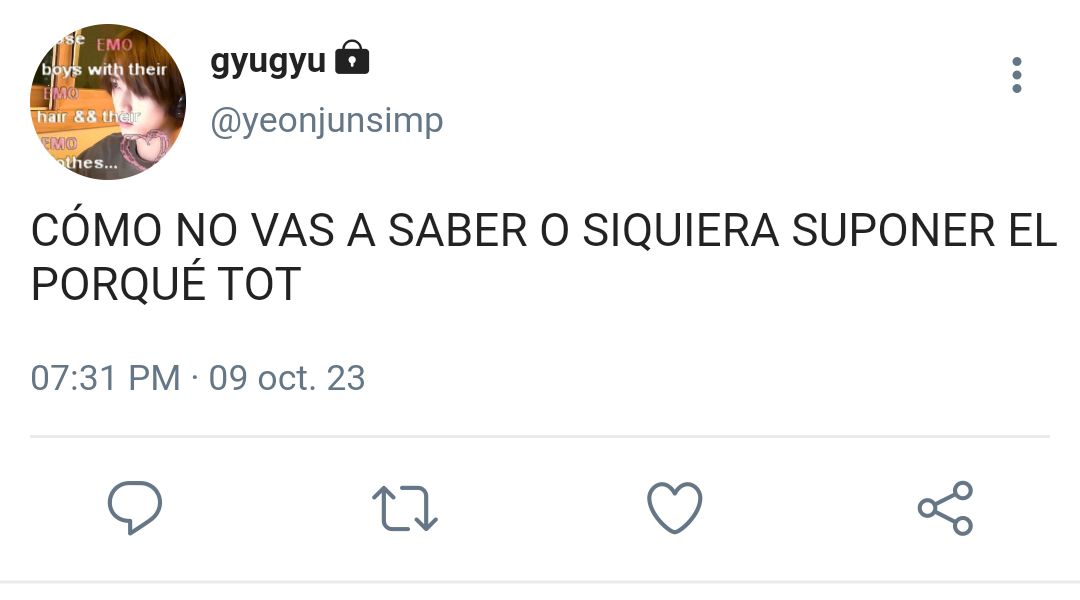The width and height of the screenshot is (1080, 600).
Task: Click the word SIQUIERA in the tweet
Action: tap(681, 231)
